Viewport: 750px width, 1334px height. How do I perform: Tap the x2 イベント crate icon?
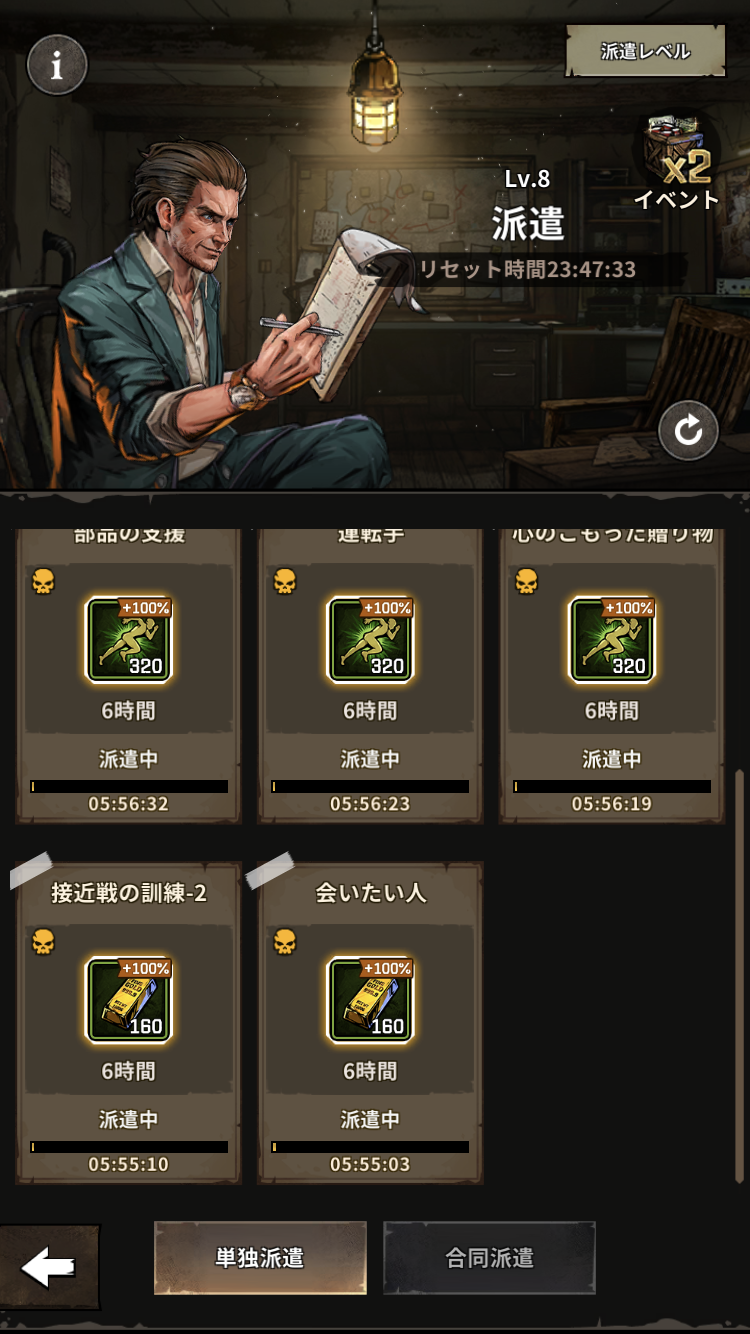pyautogui.click(x=677, y=160)
